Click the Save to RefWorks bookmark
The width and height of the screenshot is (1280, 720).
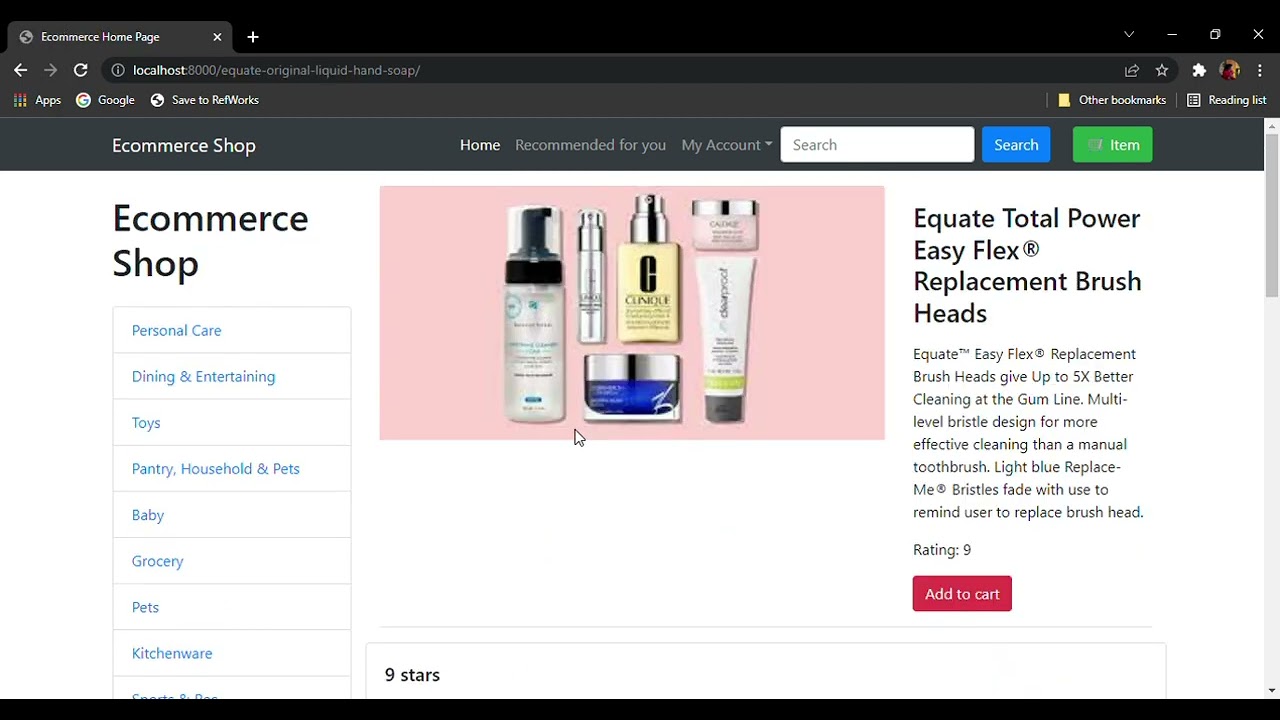[204, 100]
